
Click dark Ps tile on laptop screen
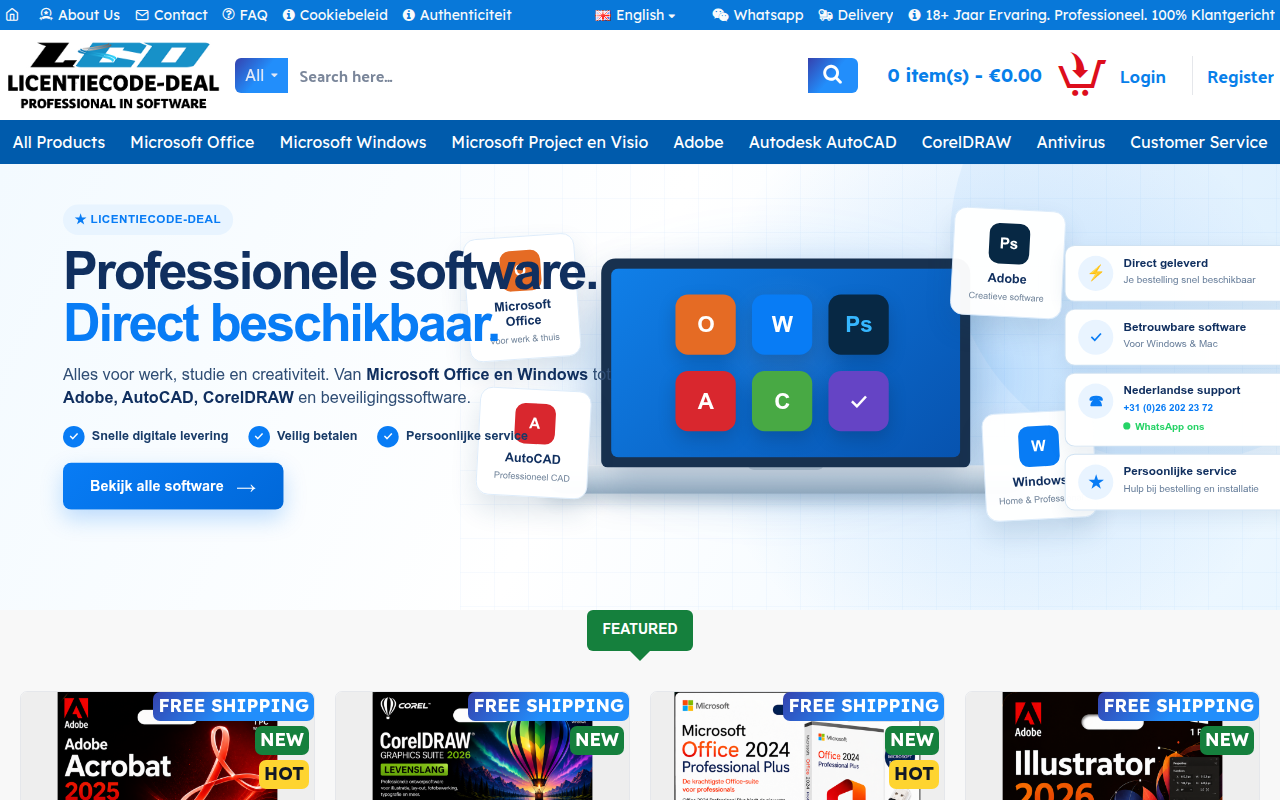click(858, 324)
